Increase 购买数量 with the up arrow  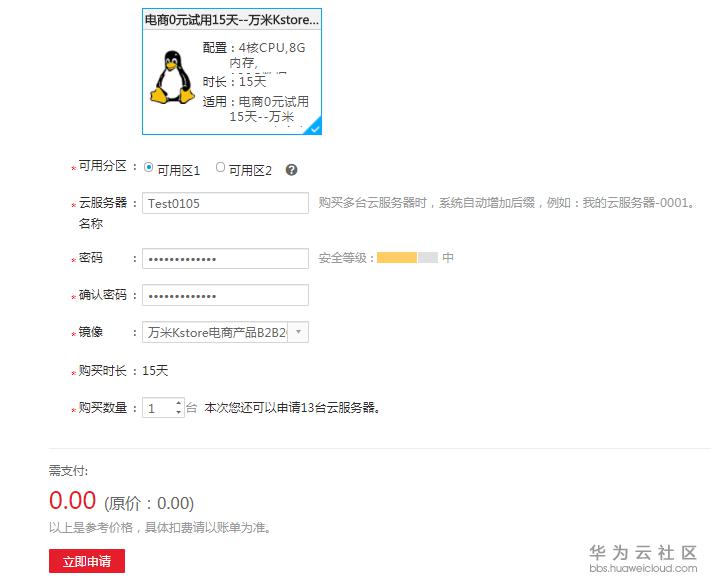click(179, 403)
